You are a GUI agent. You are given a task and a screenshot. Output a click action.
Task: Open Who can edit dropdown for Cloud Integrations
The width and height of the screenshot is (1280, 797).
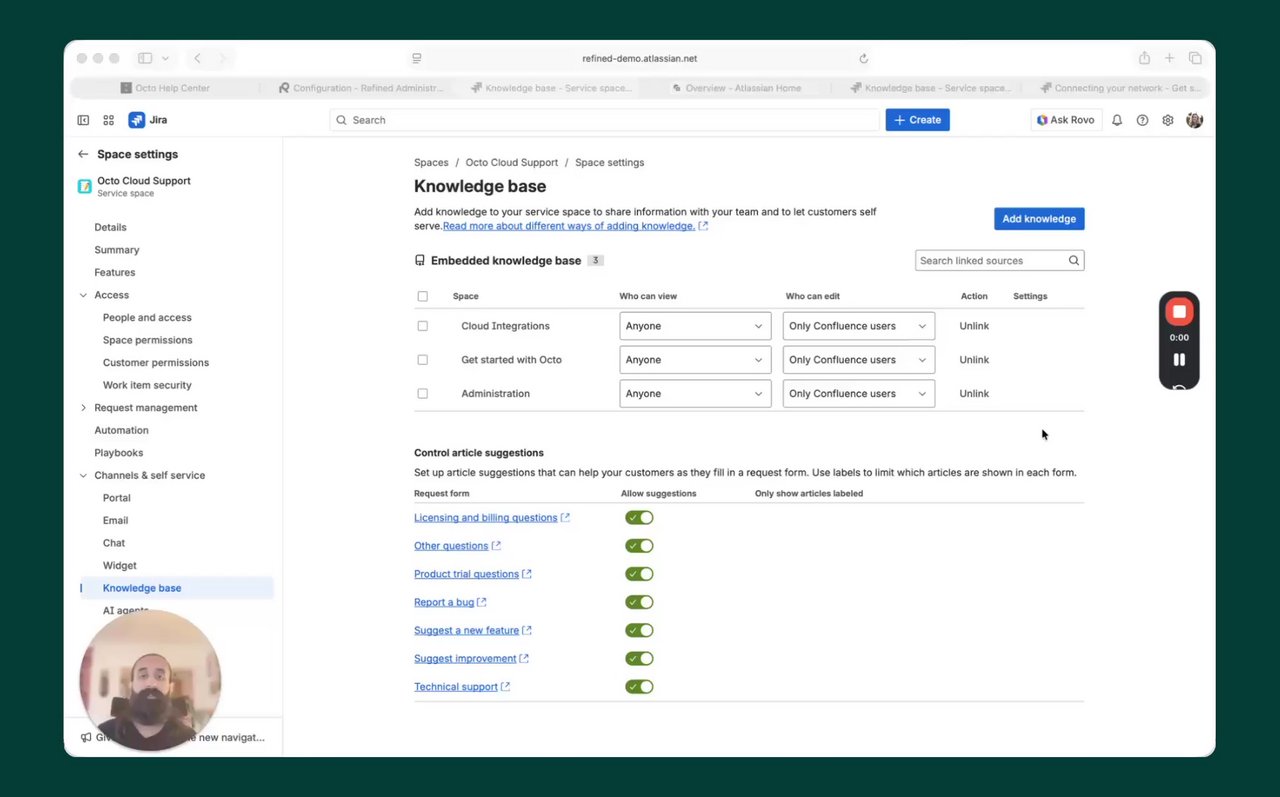(x=859, y=326)
